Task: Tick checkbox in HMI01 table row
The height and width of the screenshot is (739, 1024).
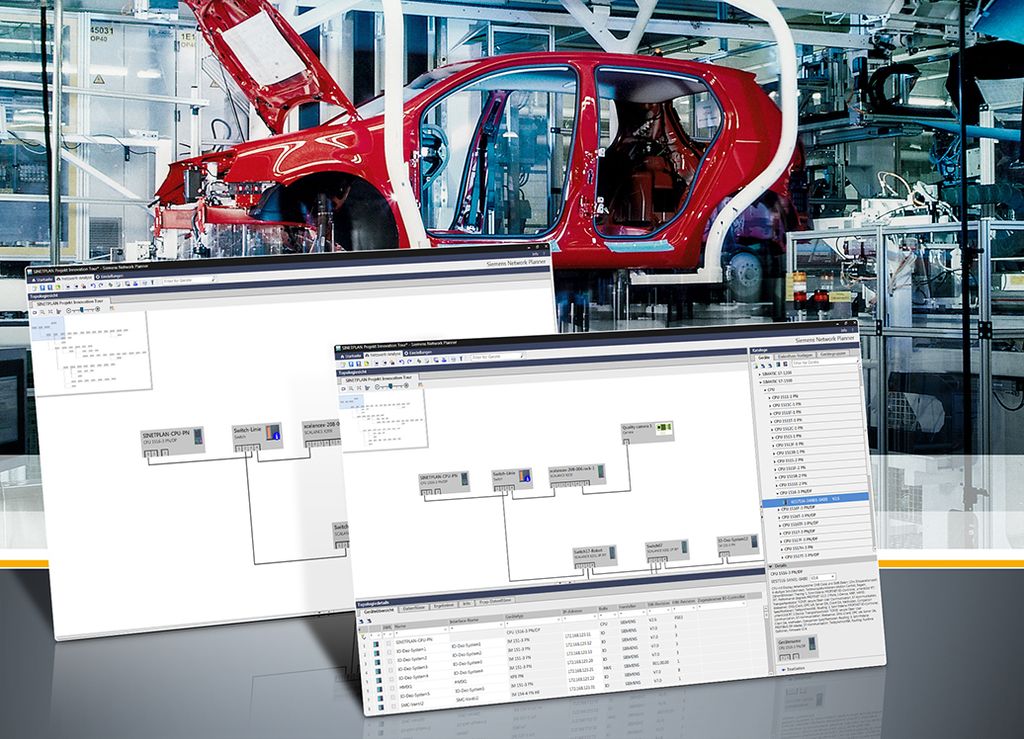Action: 392,688
